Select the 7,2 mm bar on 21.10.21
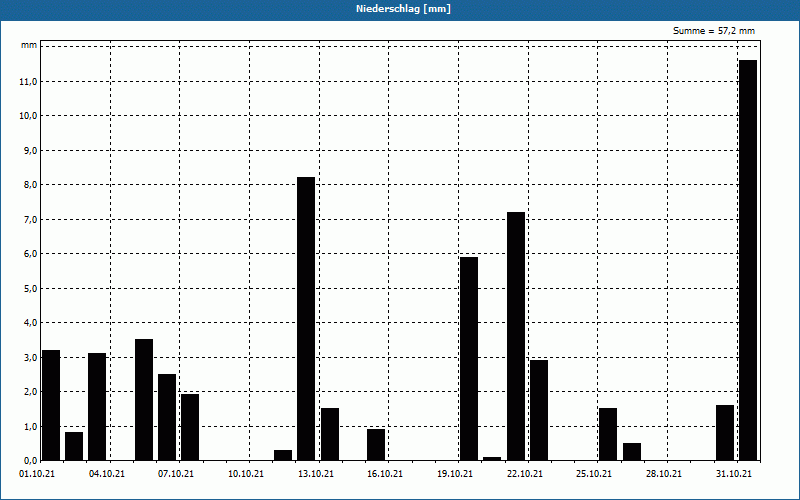 pyautogui.click(x=516, y=336)
